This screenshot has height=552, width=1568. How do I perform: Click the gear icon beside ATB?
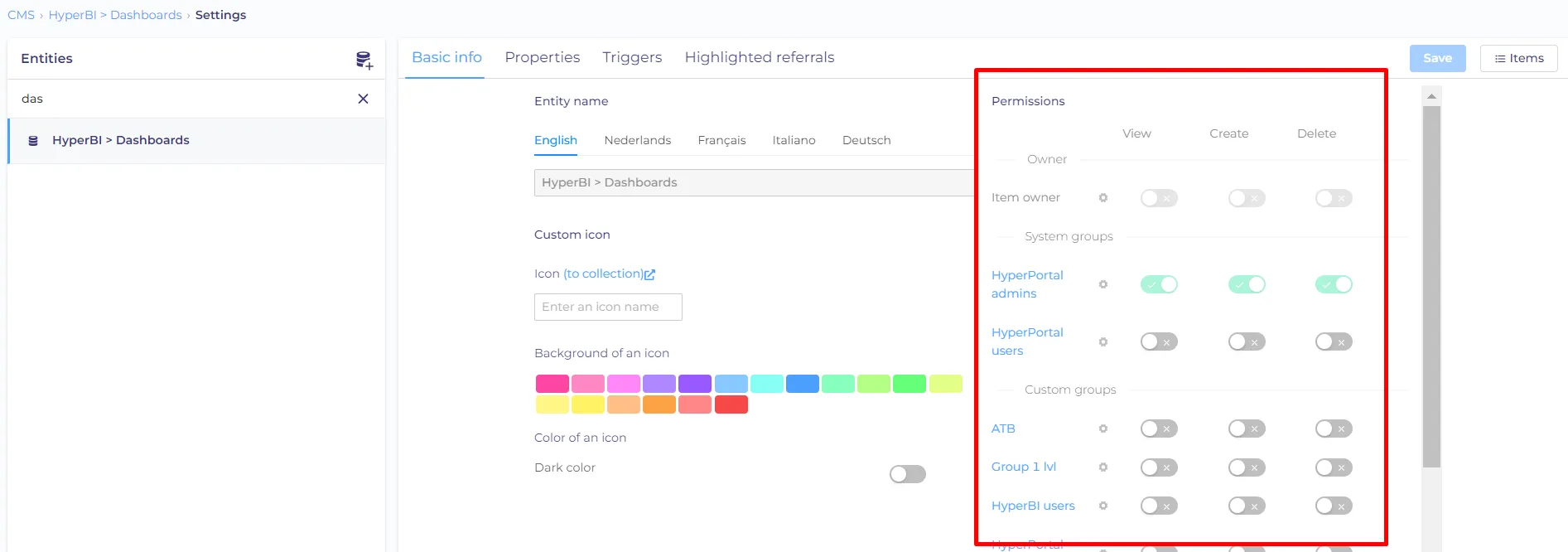[1103, 429]
